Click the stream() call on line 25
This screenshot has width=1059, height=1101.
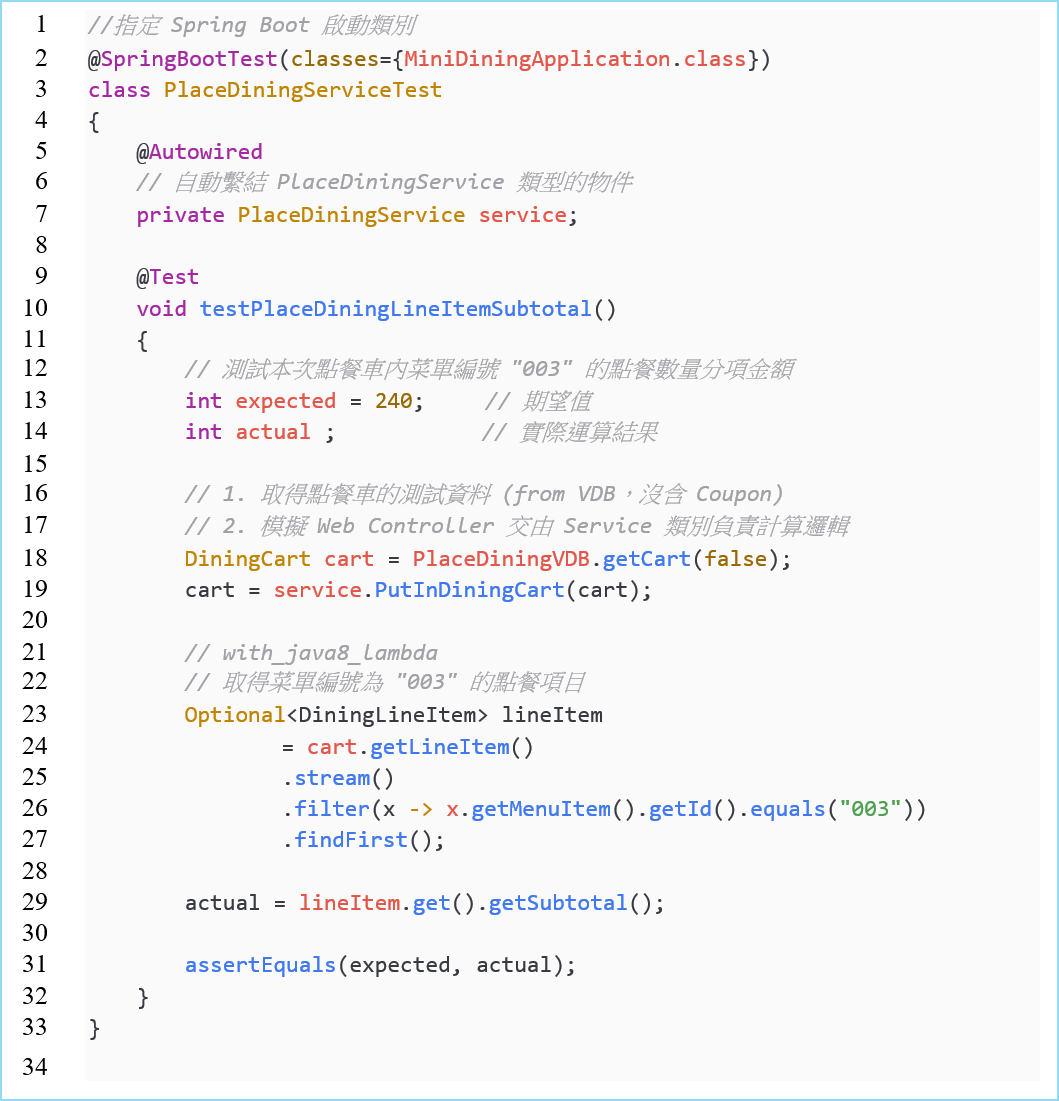point(343,778)
